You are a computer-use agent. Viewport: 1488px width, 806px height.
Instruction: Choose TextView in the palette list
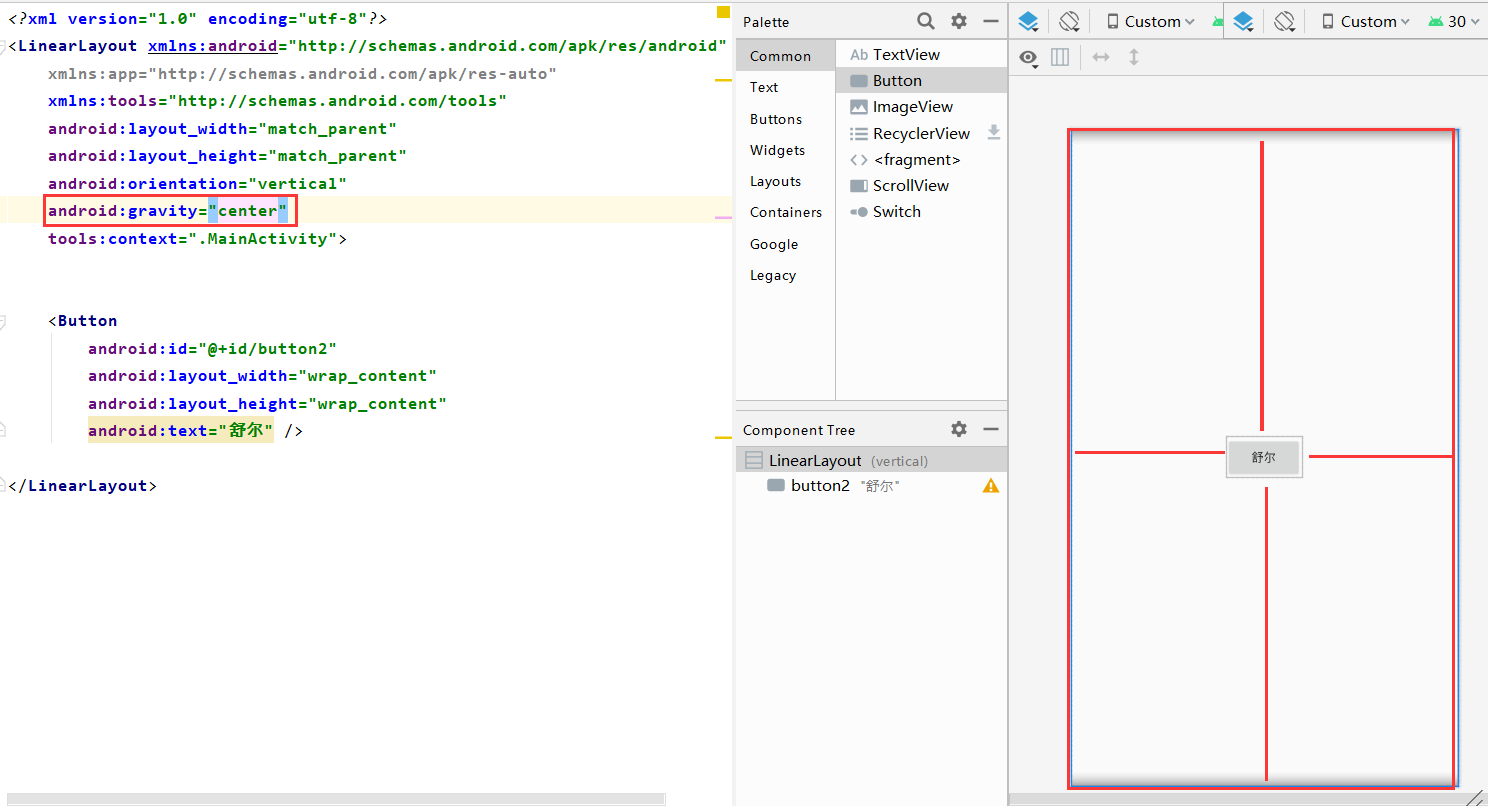click(921, 55)
